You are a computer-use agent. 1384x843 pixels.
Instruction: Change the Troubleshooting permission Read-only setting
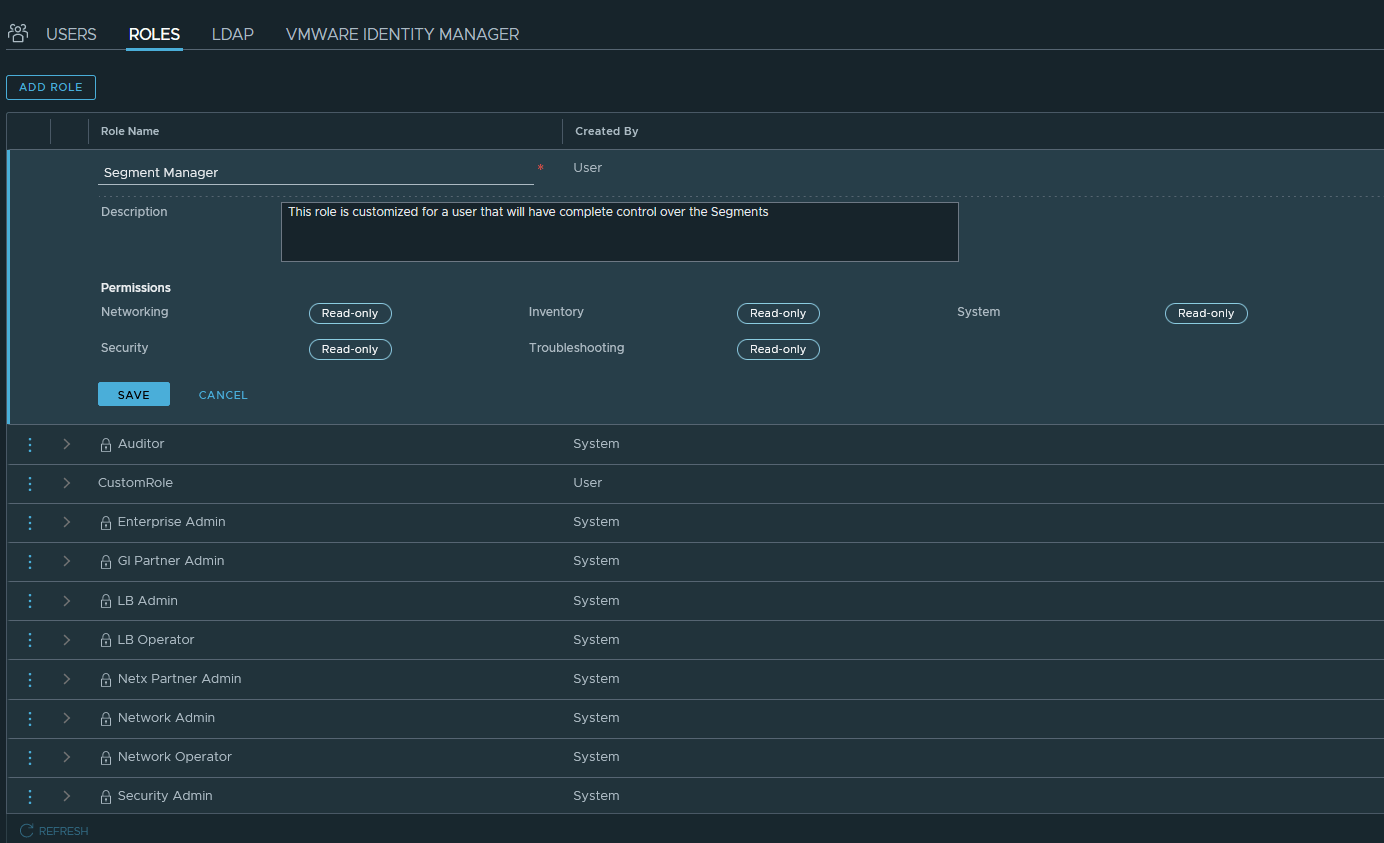click(778, 349)
